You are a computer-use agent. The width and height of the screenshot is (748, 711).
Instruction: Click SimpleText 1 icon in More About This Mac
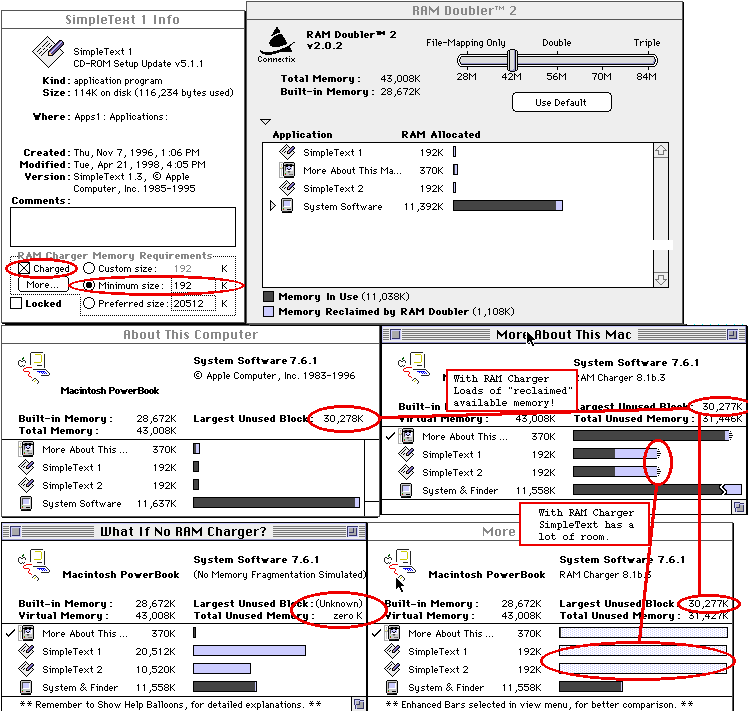pyautogui.click(x=406, y=454)
